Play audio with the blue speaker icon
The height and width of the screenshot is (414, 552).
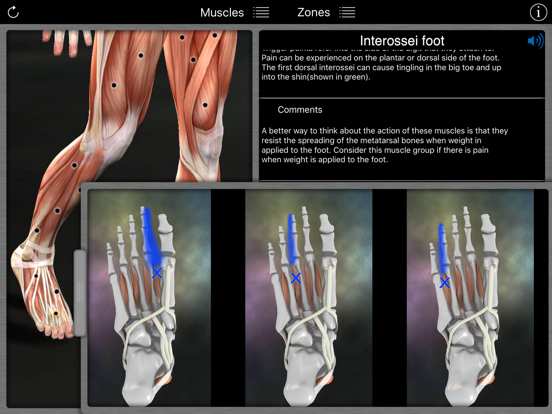(x=535, y=41)
